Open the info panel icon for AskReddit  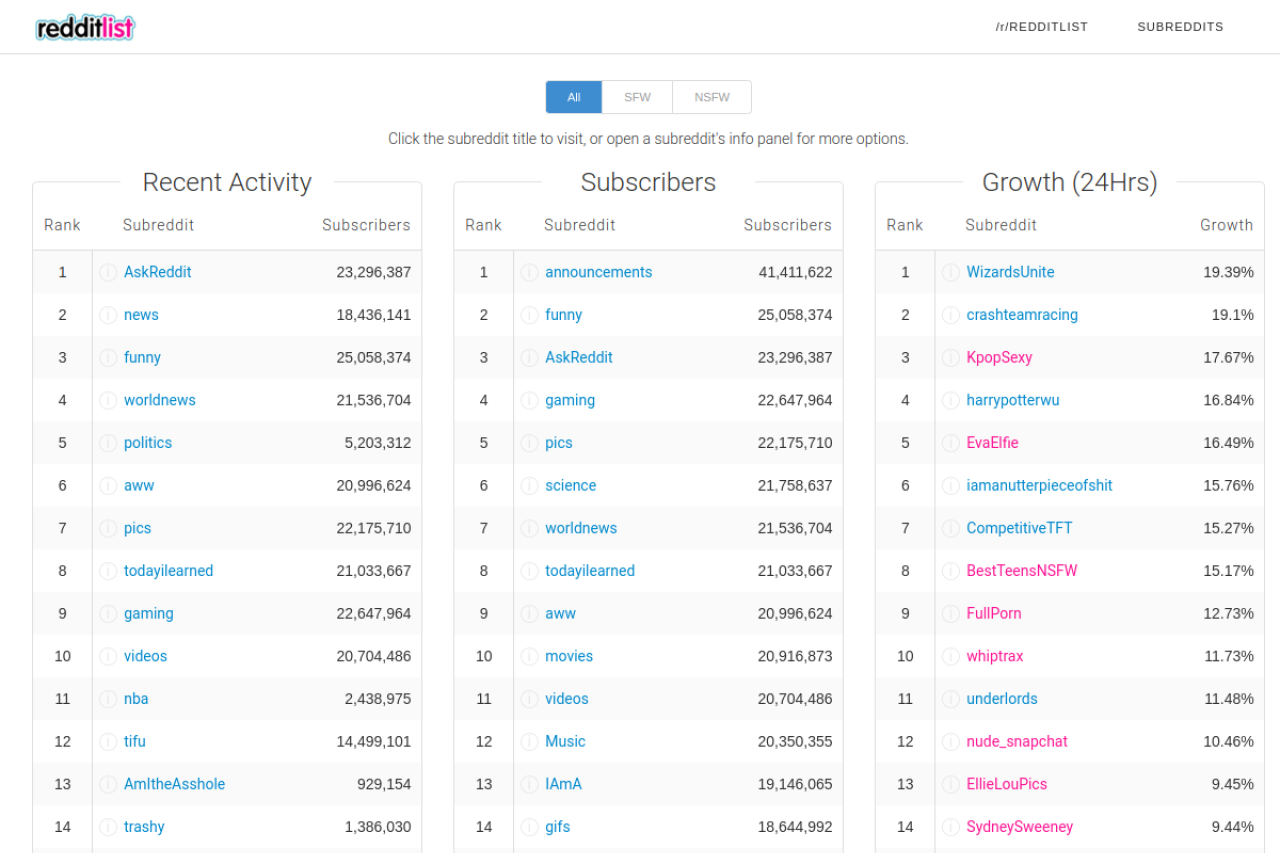tap(107, 272)
